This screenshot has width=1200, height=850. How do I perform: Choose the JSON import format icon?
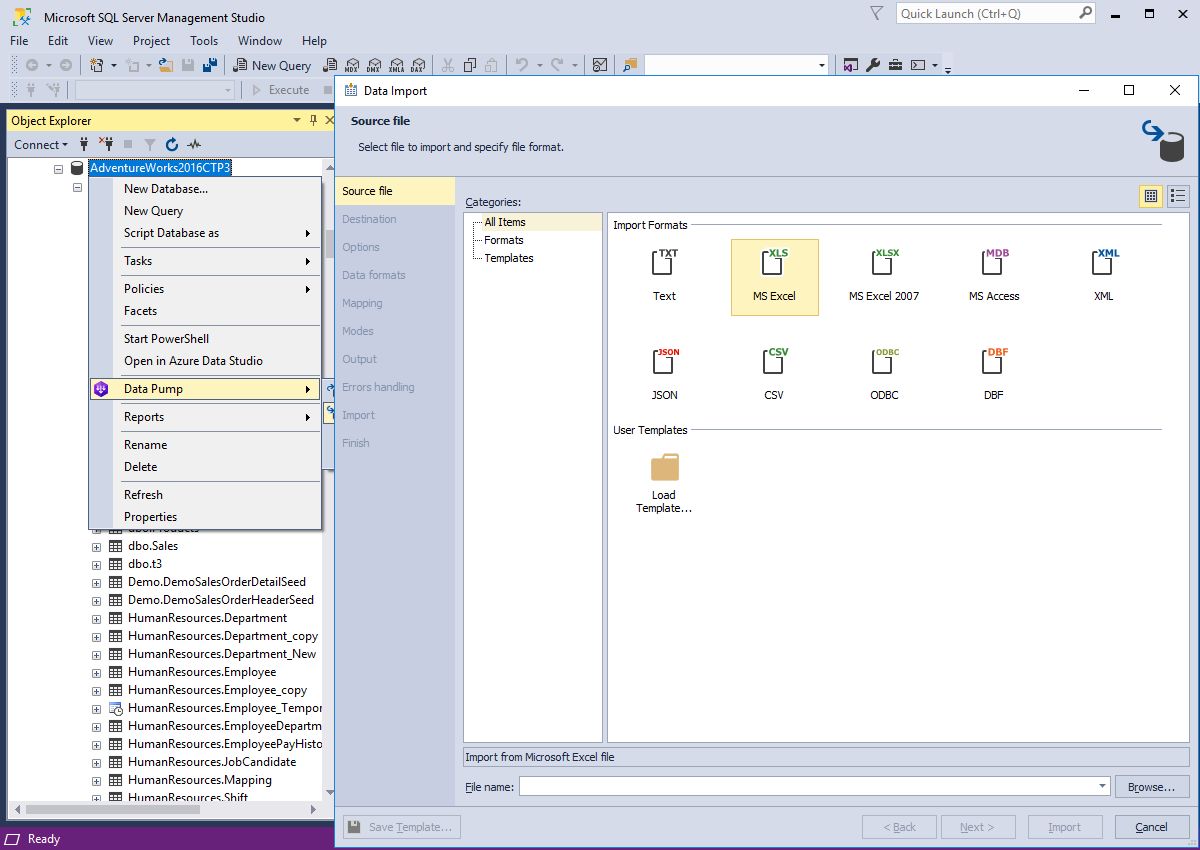point(665,363)
